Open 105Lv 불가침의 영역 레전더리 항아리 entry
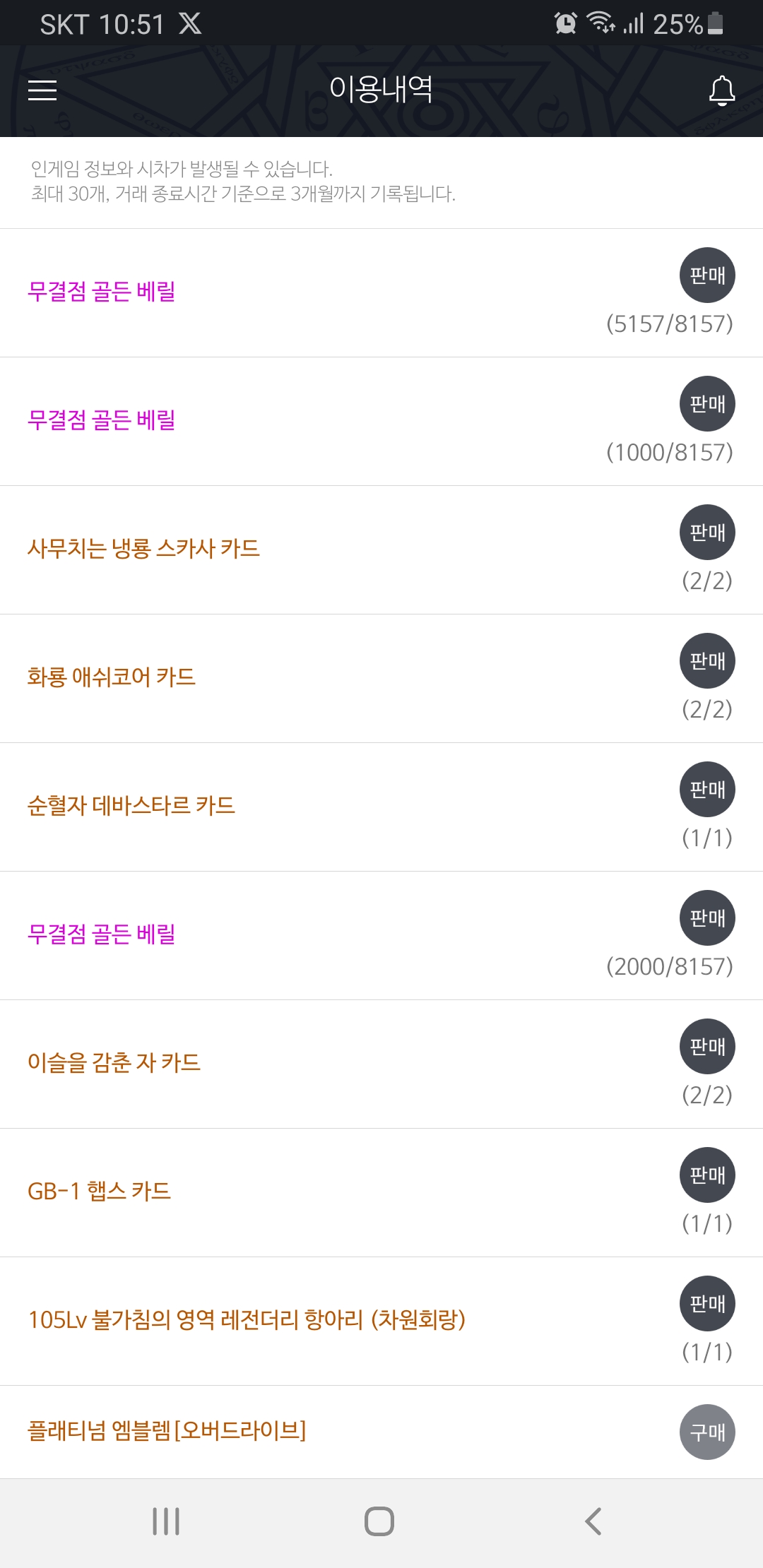The width and height of the screenshot is (763, 1568). coord(247,1319)
